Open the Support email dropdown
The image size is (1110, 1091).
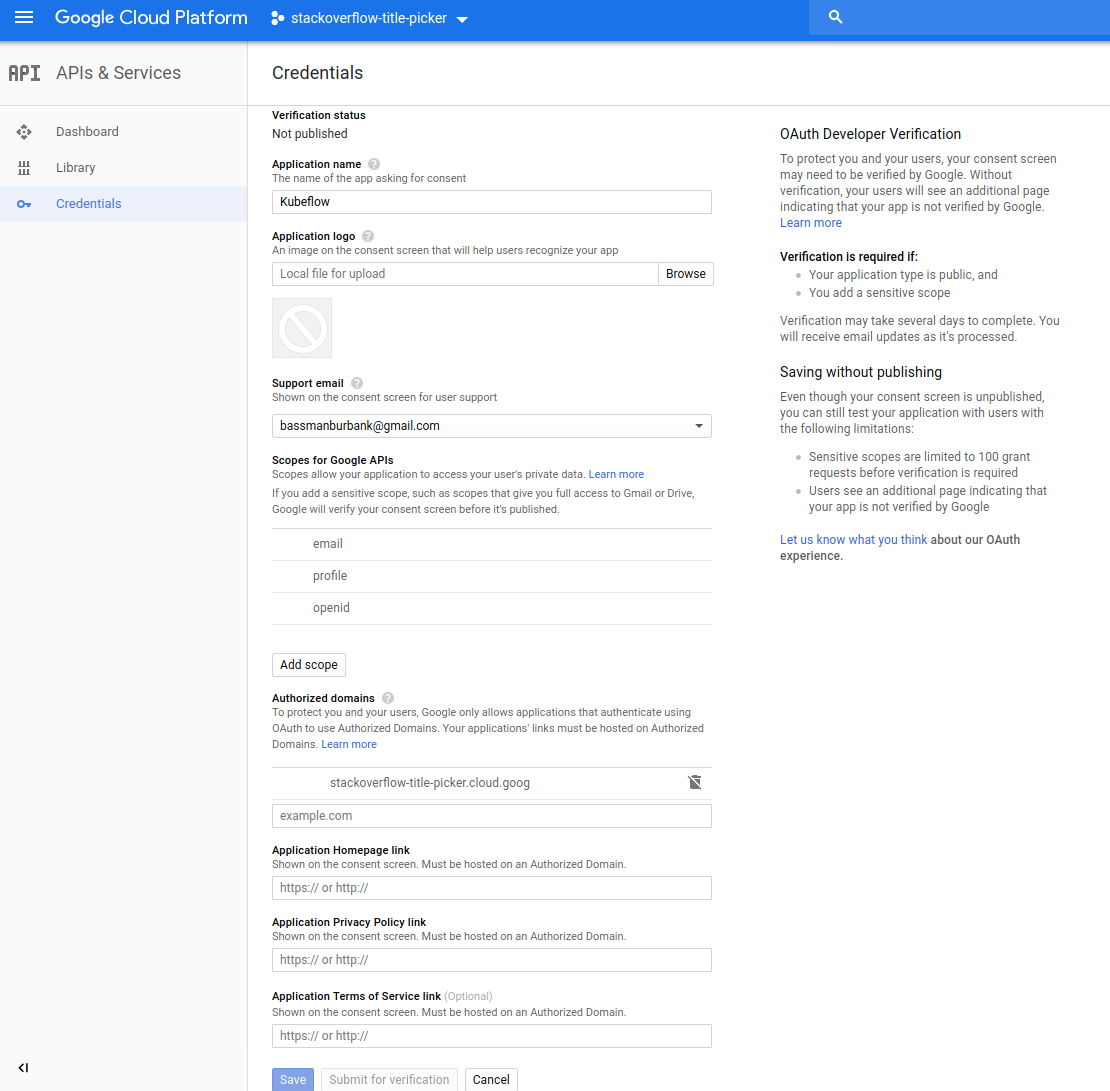[x=698, y=425]
